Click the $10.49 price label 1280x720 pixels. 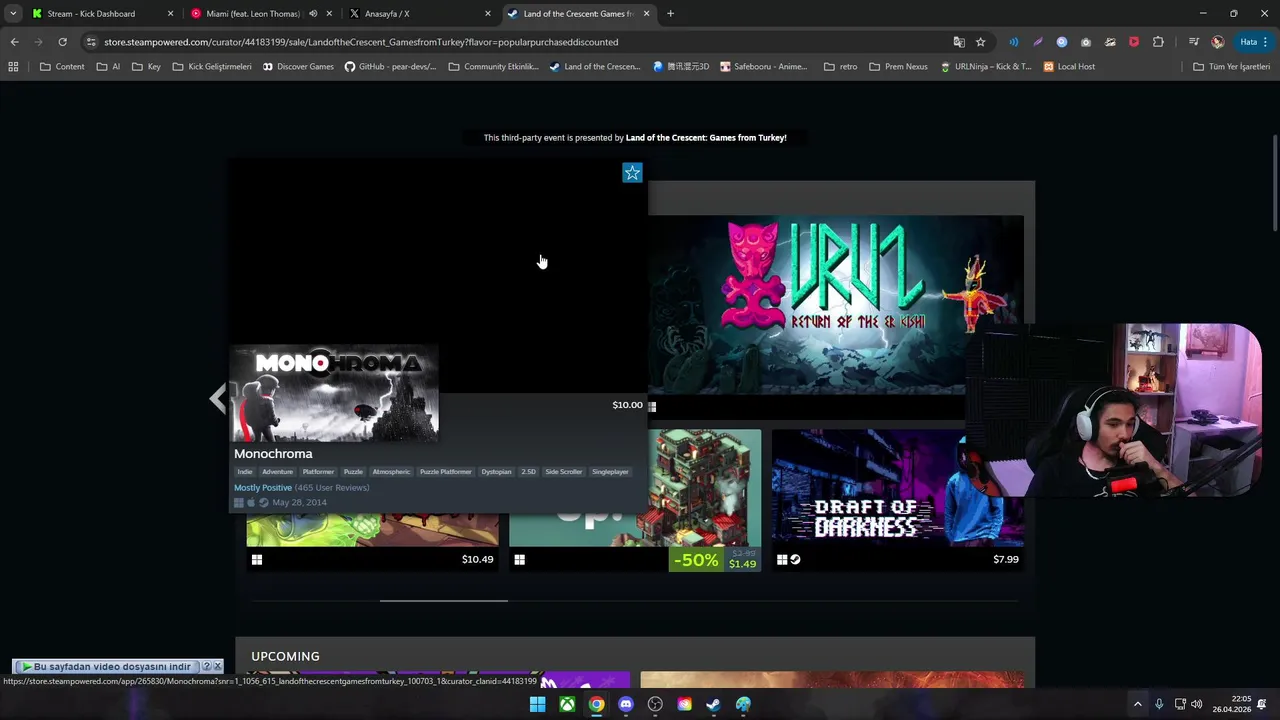[x=477, y=559]
